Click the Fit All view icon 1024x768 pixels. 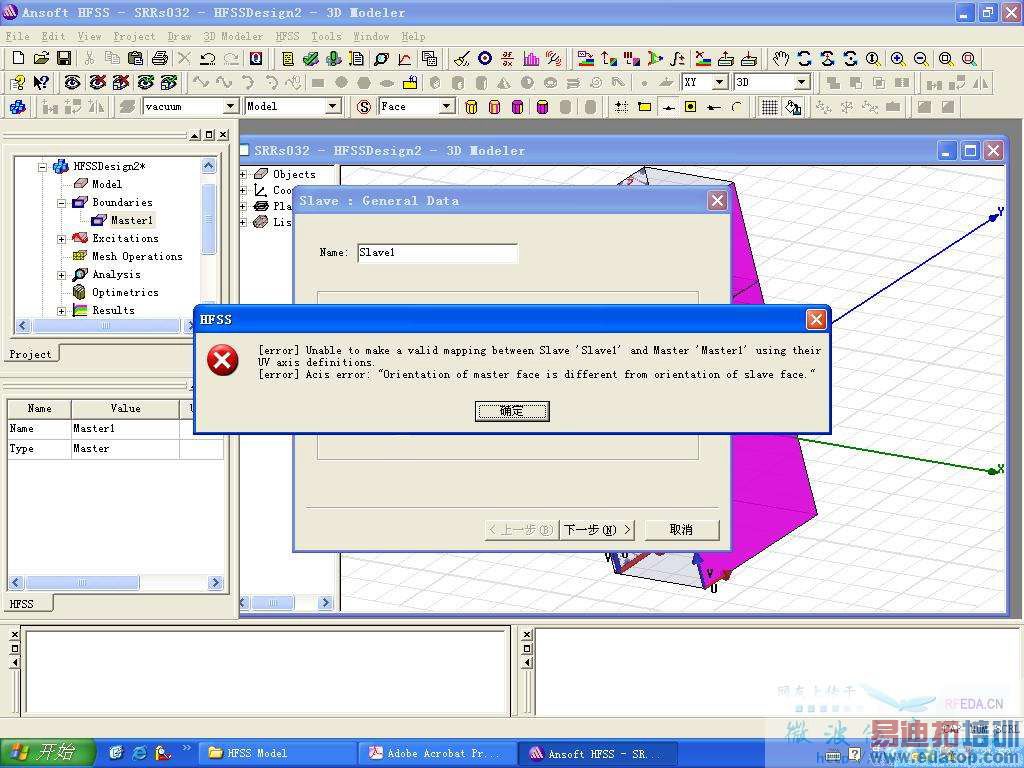coord(945,59)
